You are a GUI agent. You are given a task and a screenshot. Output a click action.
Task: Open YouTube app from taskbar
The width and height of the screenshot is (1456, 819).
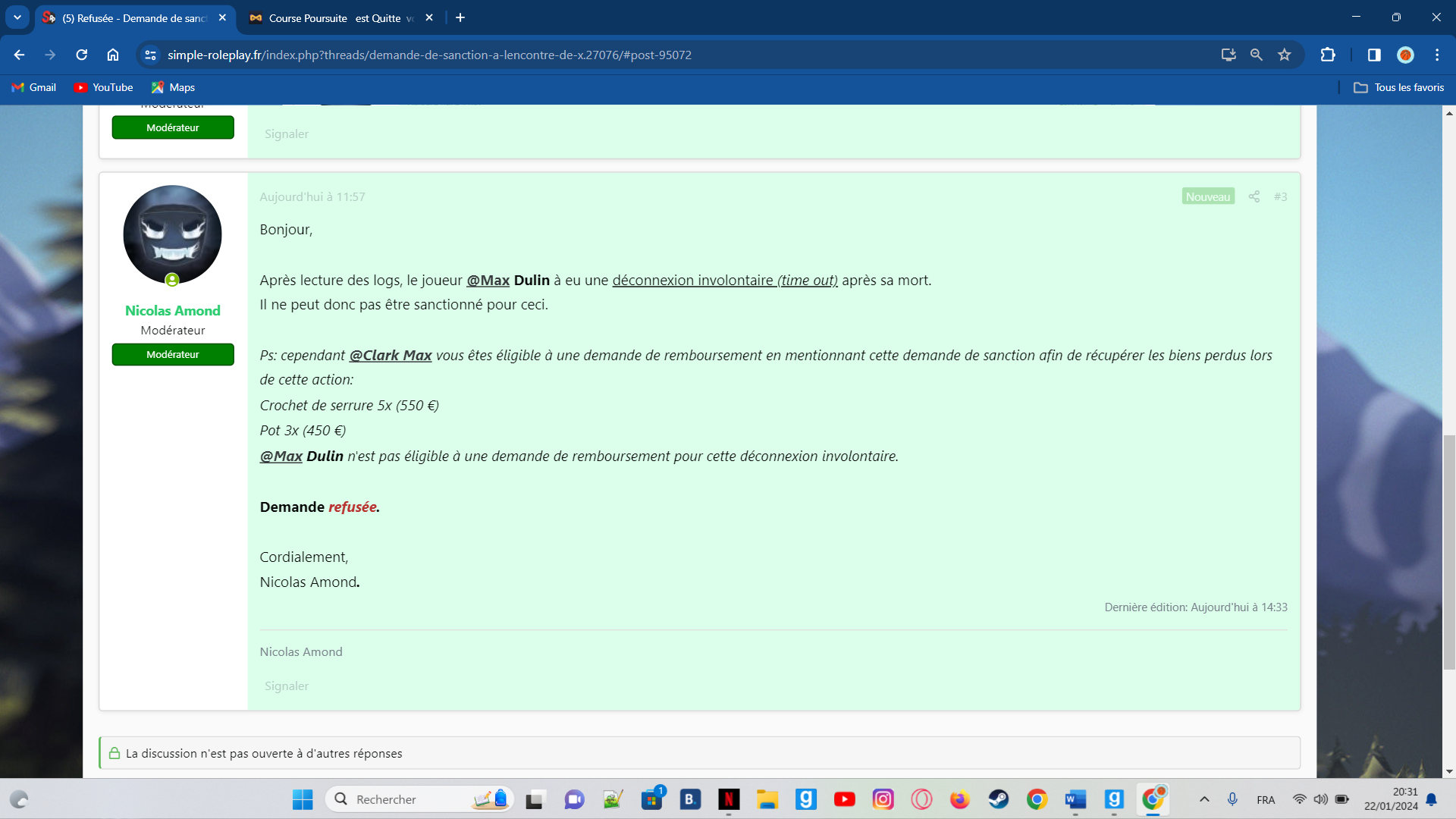(844, 799)
